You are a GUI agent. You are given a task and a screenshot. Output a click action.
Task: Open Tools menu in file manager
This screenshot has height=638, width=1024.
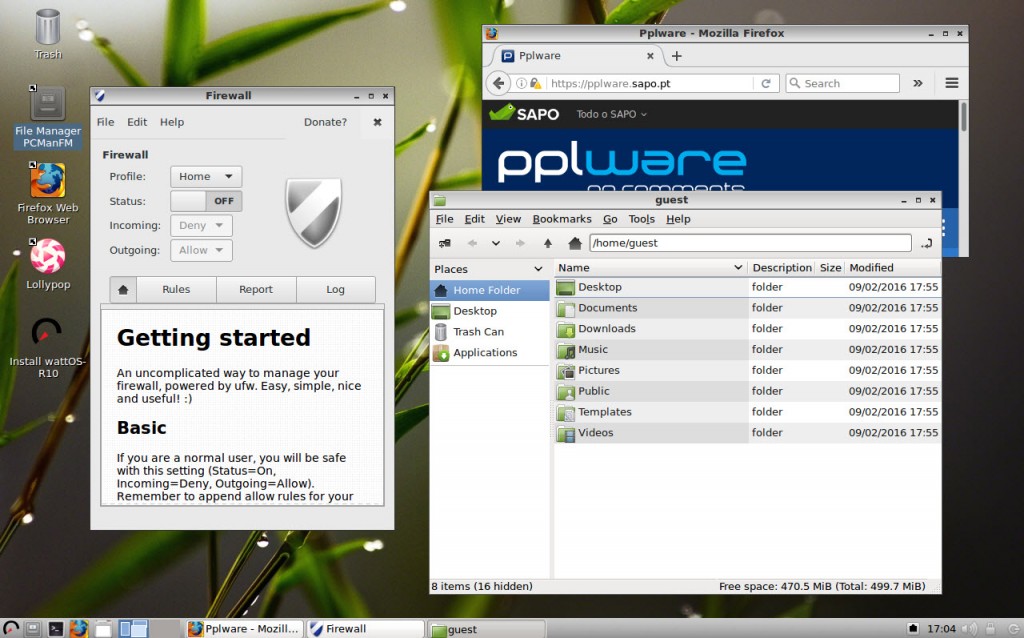pyautogui.click(x=641, y=219)
